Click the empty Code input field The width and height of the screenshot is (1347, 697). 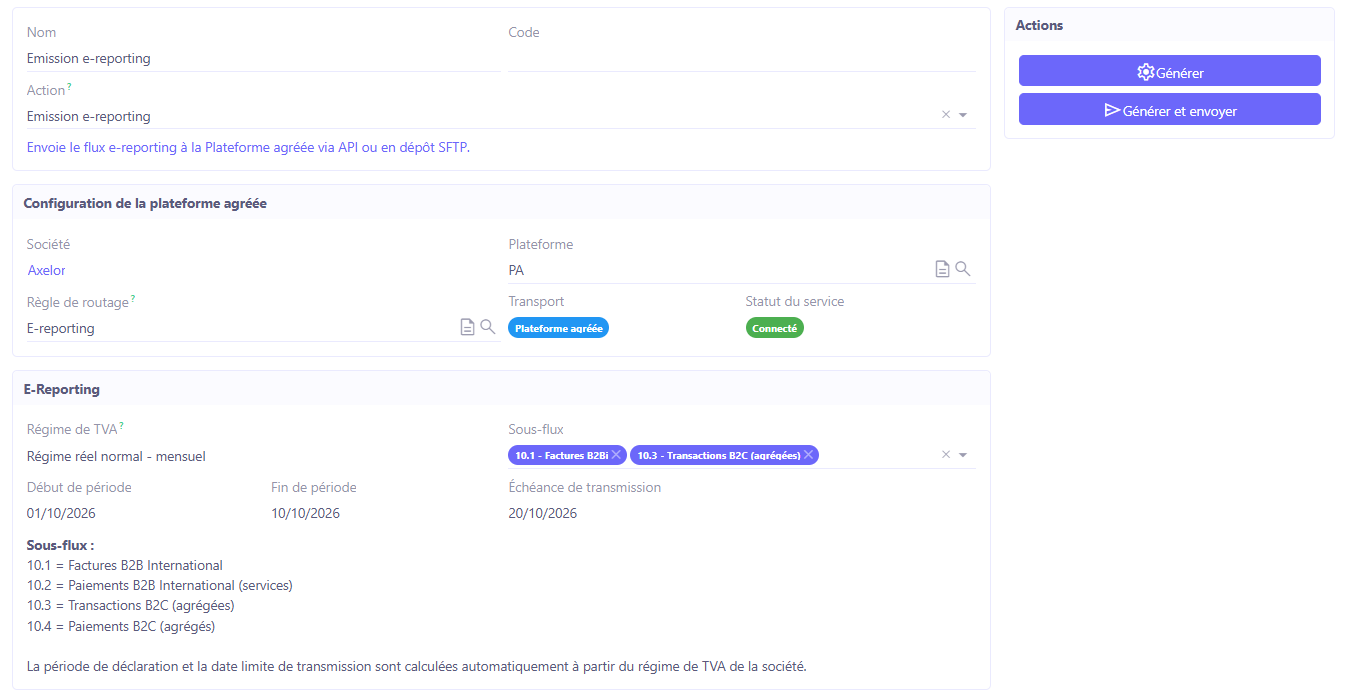click(x=741, y=58)
